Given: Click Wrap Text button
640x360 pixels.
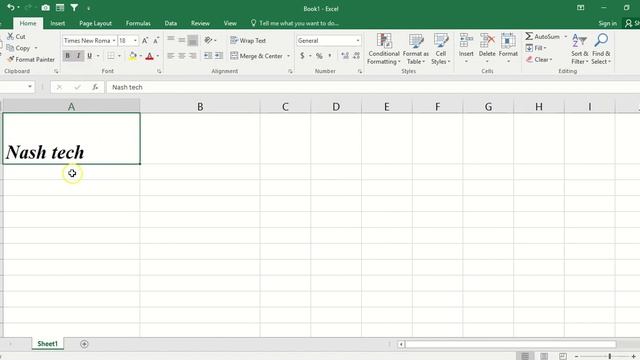Looking at the screenshot, I should click(x=248, y=40).
